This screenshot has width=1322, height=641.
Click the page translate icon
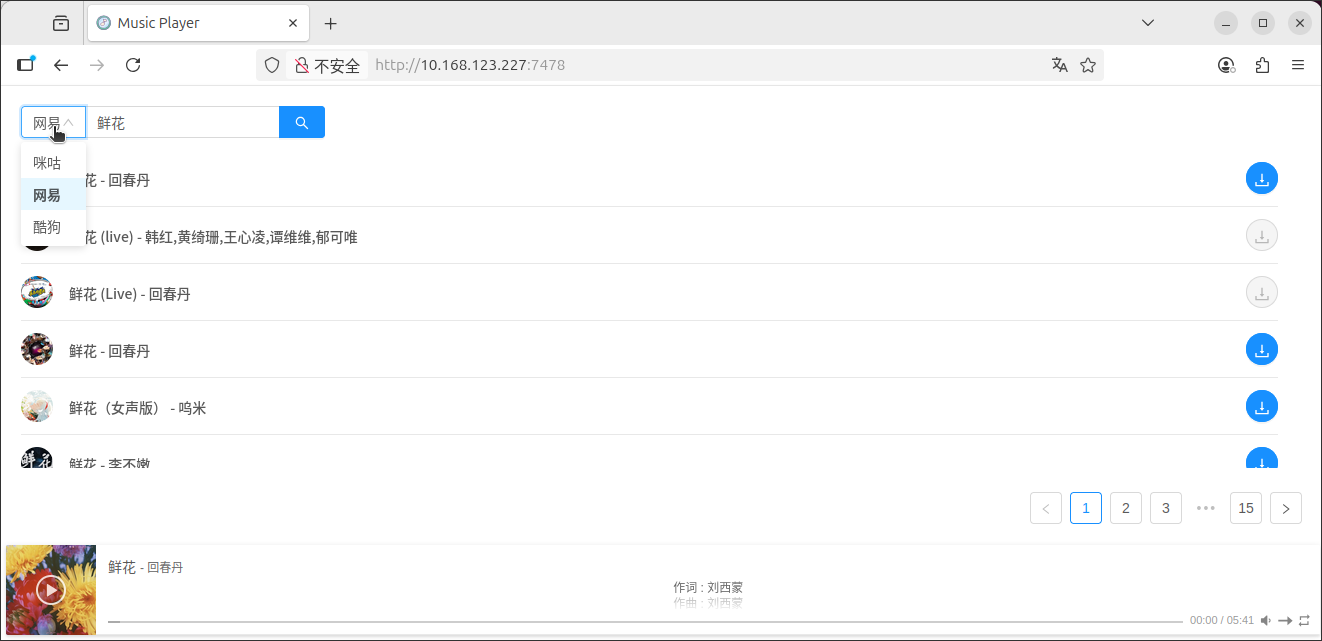(x=1060, y=65)
